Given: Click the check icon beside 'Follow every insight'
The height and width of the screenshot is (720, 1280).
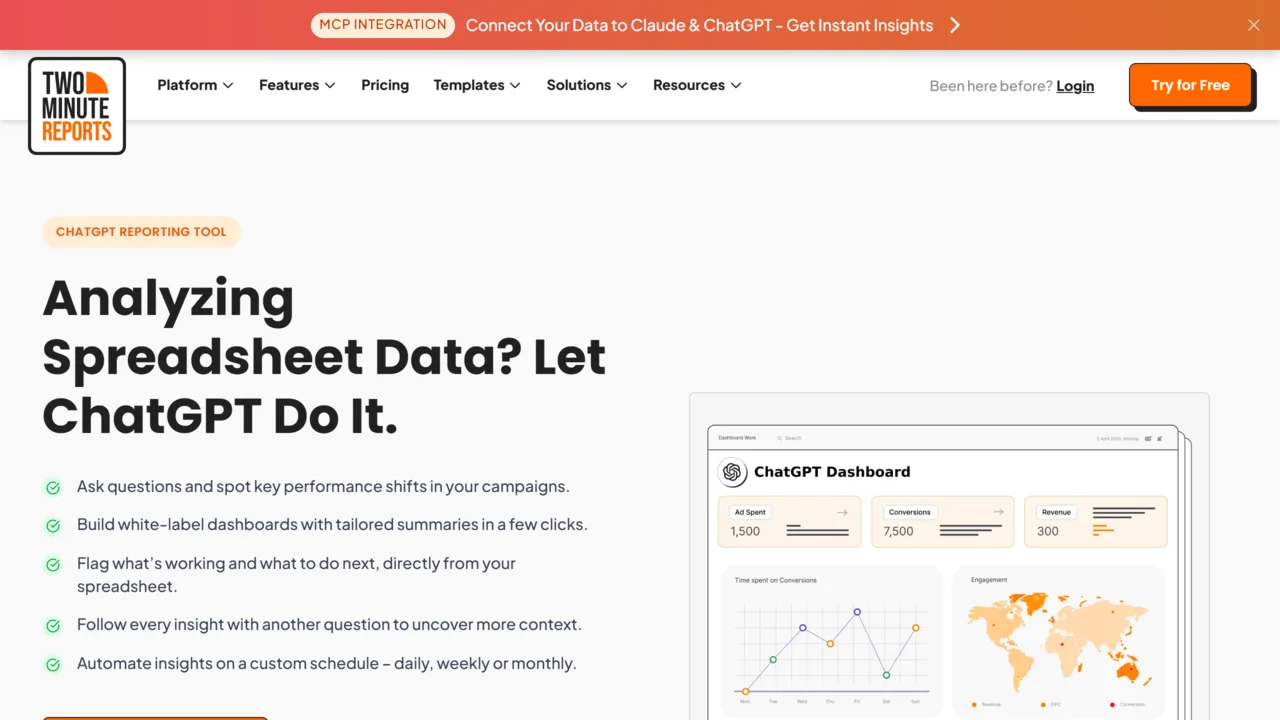Looking at the screenshot, I should (x=53, y=625).
